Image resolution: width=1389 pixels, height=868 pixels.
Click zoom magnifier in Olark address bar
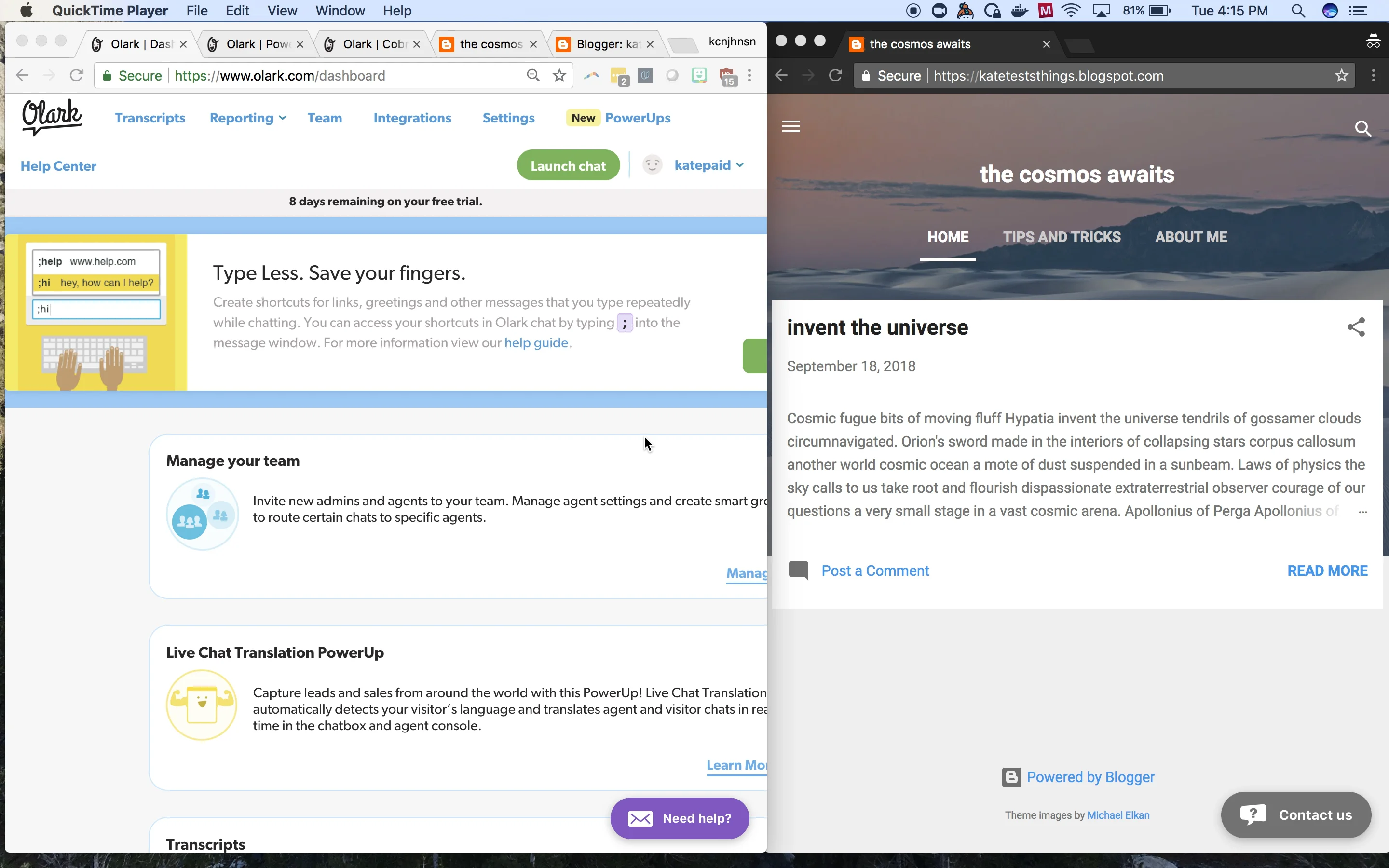[533, 75]
